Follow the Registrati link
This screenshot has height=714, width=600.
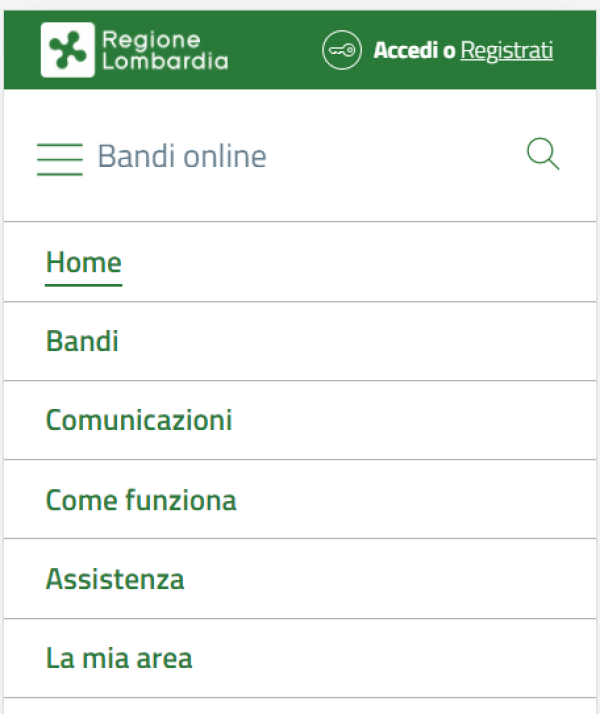pos(506,50)
